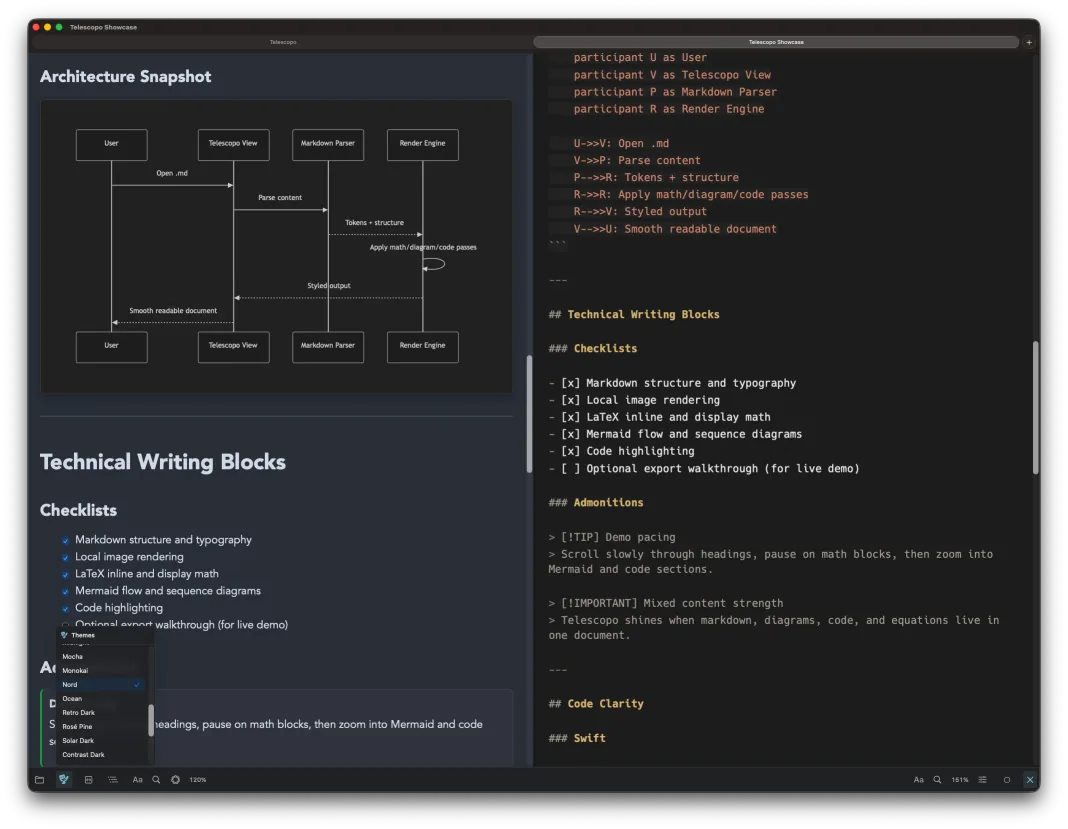Click the layout panel icon beside the Themes icon

[89, 779]
